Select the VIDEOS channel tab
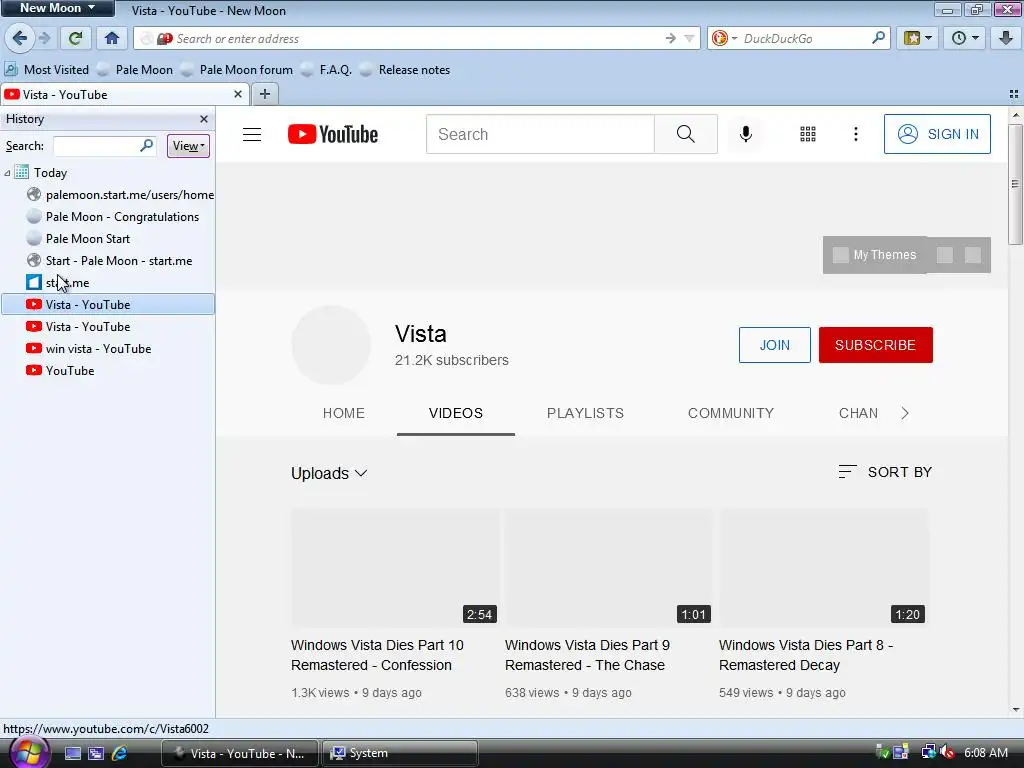1024x768 pixels. [456, 413]
